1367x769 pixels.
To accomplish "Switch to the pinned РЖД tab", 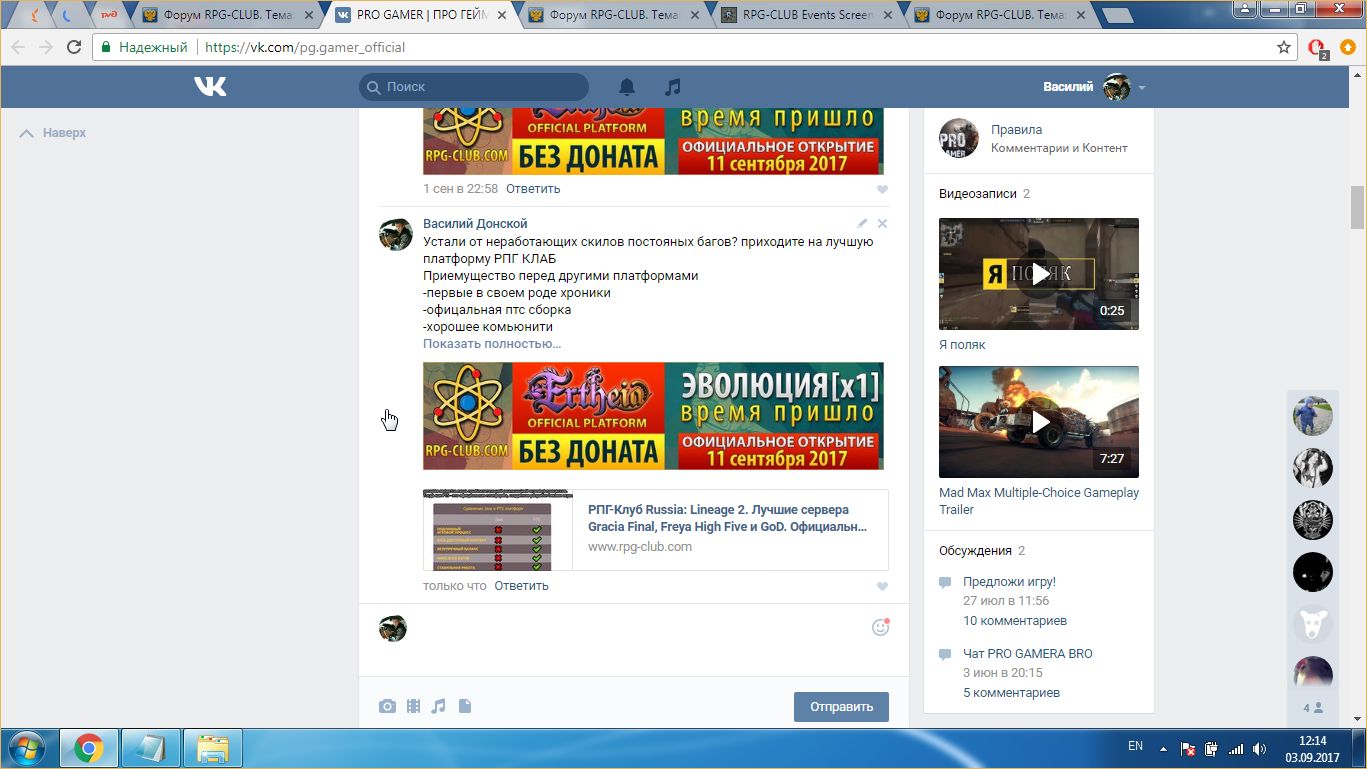I will point(107,15).
